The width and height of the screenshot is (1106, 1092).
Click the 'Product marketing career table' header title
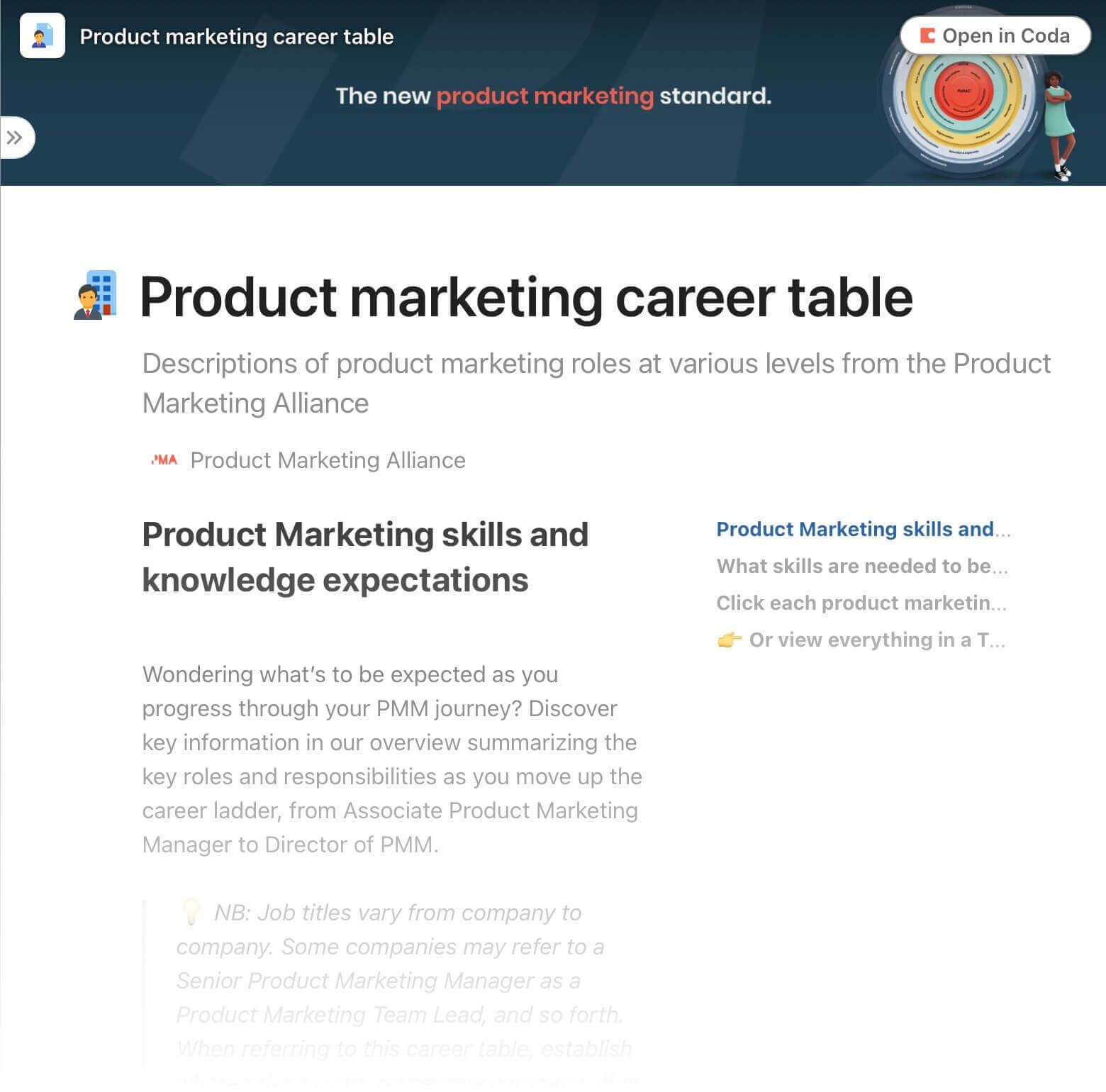(x=237, y=36)
